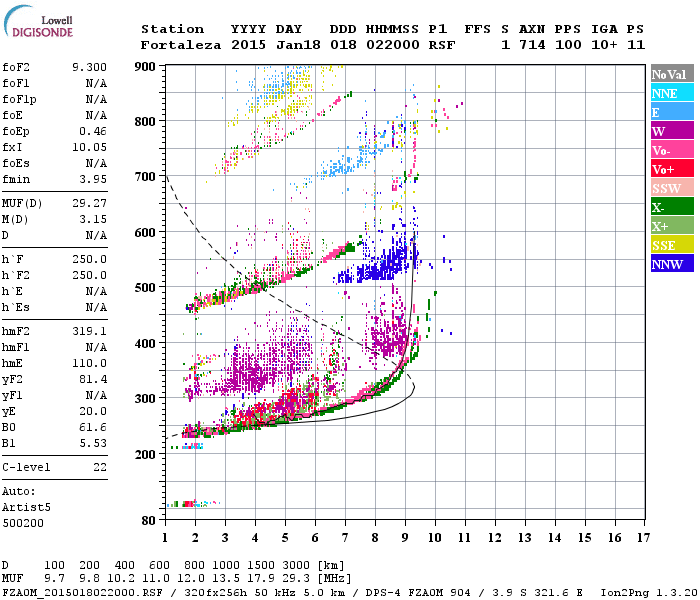Click the foF2 value 9.300
This screenshot has width=700, height=600.
point(89,67)
